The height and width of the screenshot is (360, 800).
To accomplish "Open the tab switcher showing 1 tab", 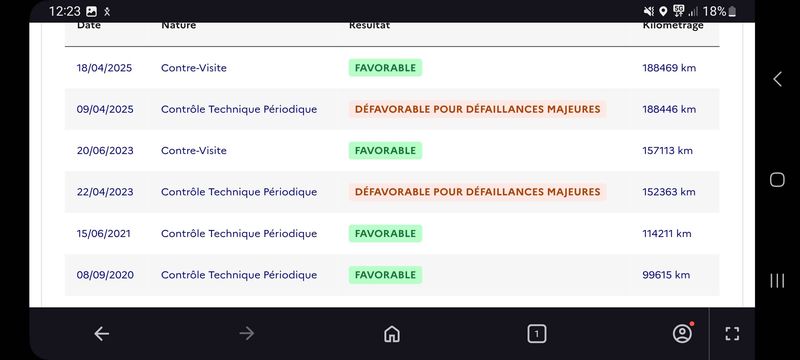I will 536,334.
